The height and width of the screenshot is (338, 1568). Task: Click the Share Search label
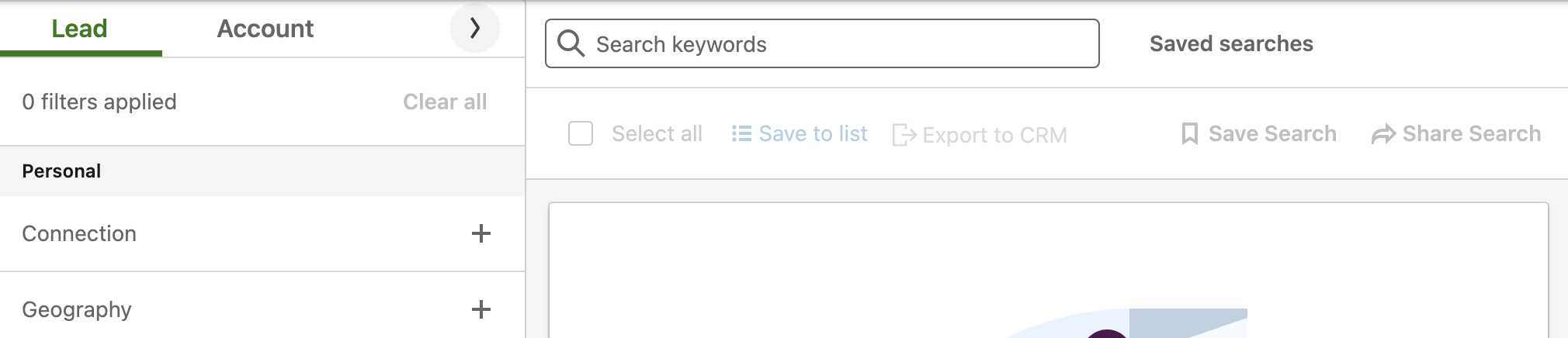1472,133
